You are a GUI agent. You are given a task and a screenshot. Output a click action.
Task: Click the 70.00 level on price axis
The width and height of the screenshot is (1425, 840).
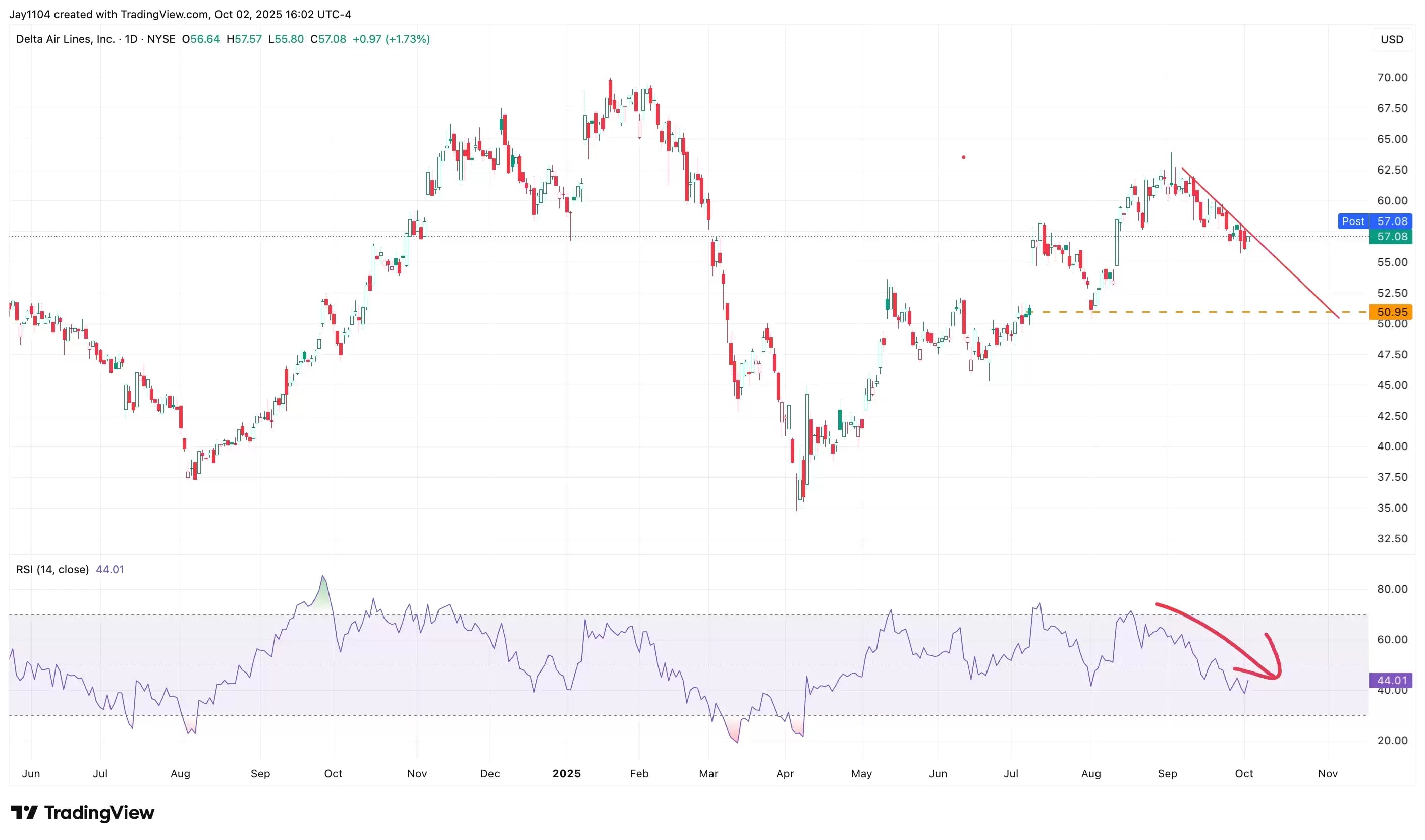pyautogui.click(x=1392, y=78)
